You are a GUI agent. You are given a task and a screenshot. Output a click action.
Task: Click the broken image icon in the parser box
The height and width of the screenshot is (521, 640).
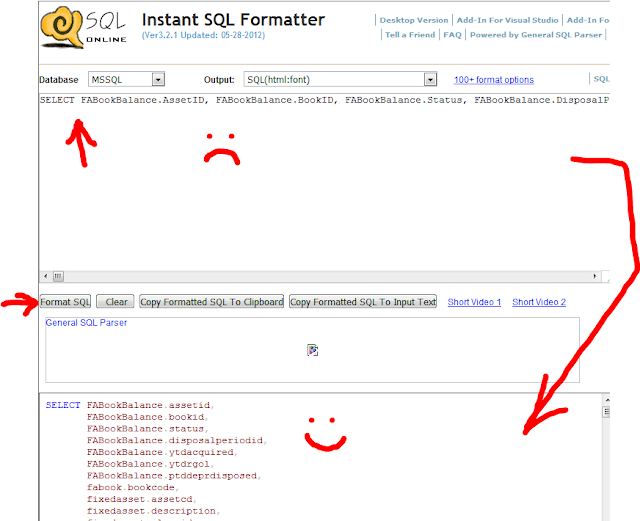[x=313, y=350]
